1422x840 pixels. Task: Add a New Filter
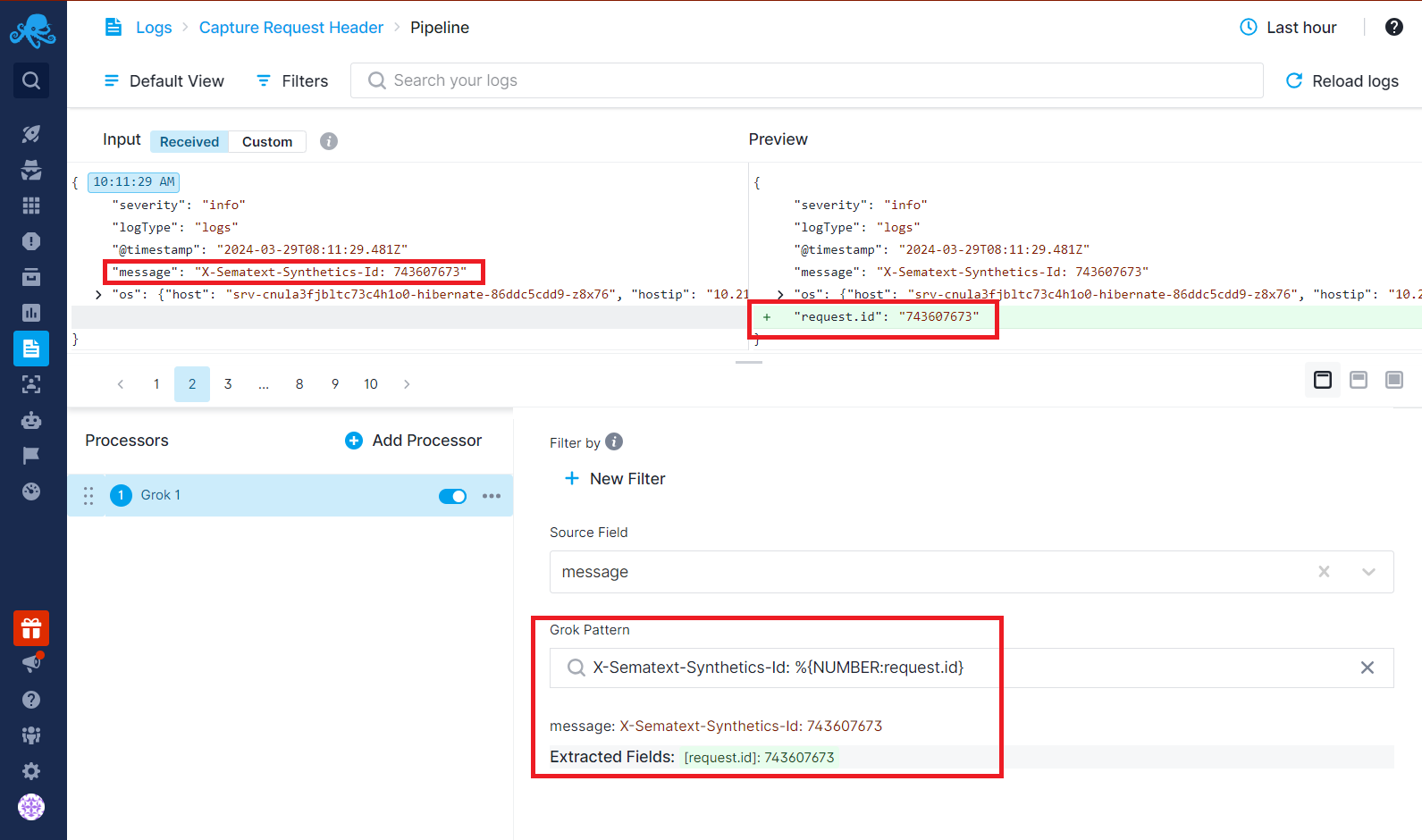tap(615, 479)
